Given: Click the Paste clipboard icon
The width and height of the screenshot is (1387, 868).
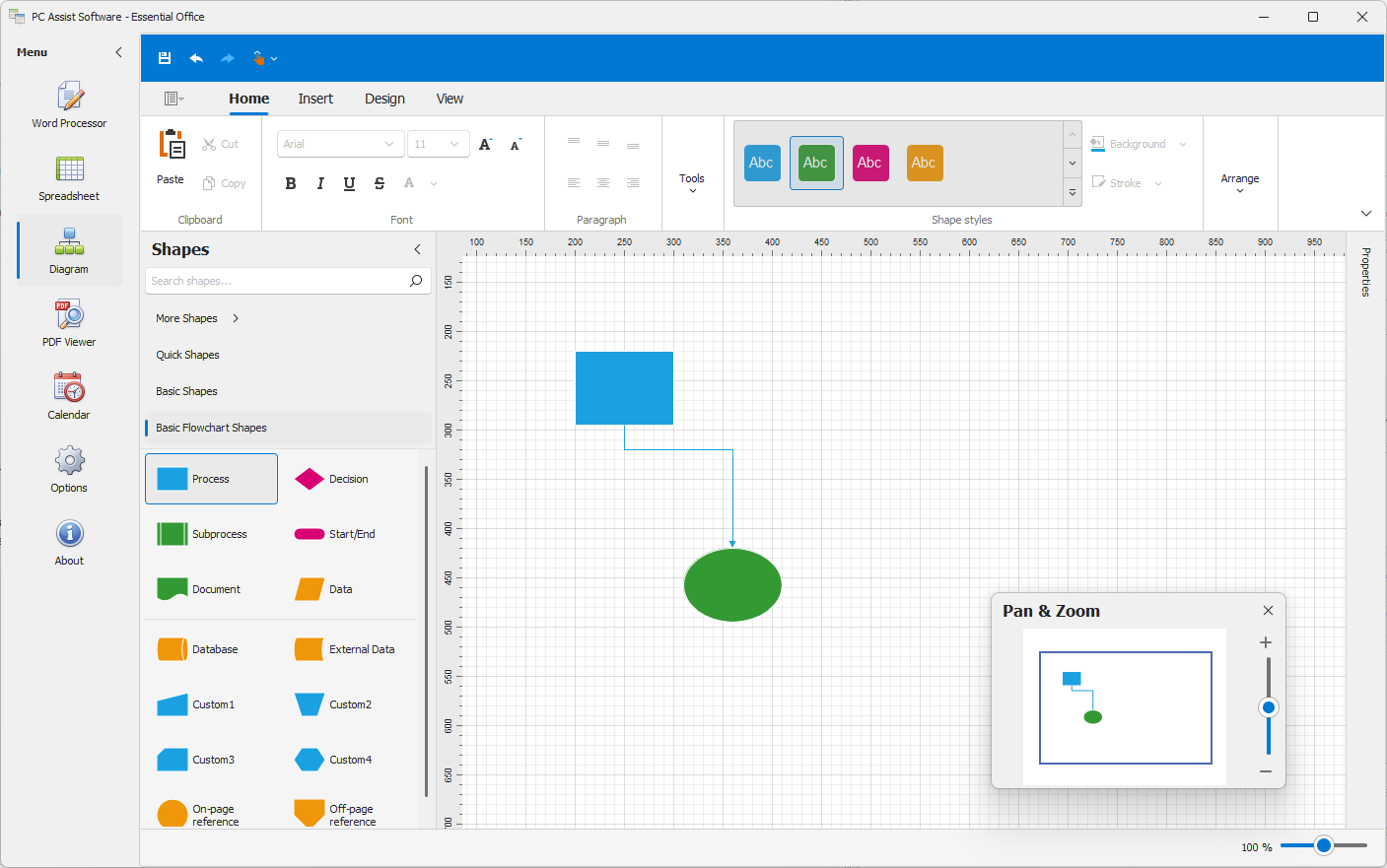Looking at the screenshot, I should (x=172, y=145).
